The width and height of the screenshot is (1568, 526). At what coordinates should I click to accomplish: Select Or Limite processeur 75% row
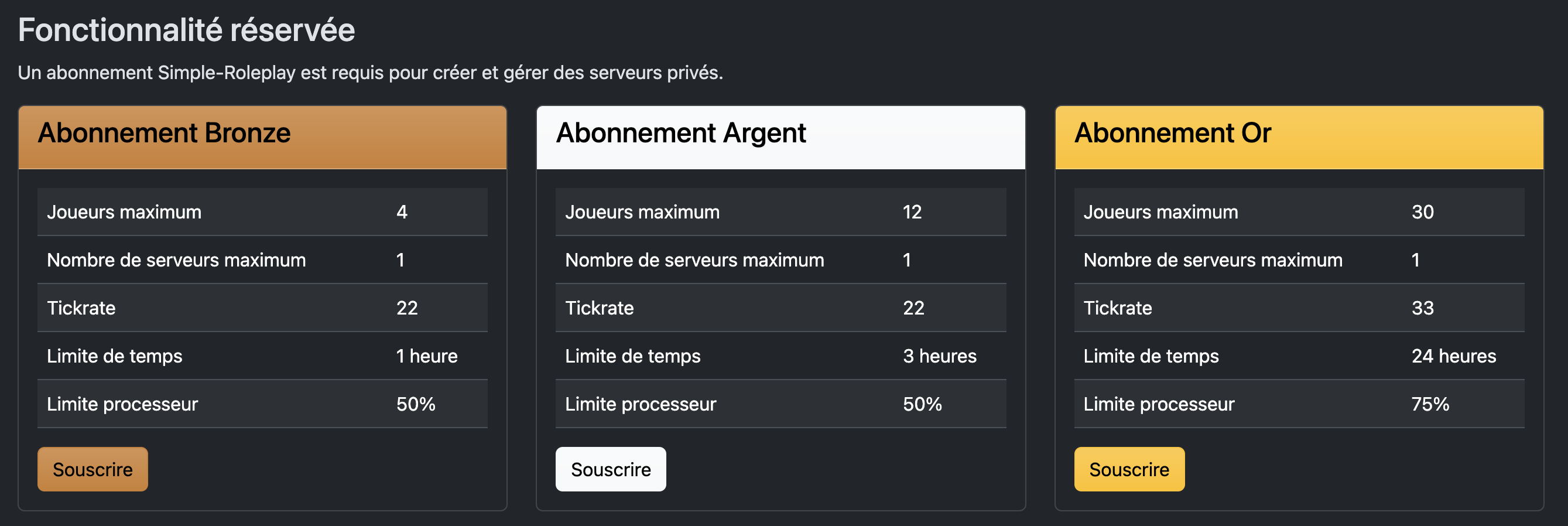point(1299,404)
